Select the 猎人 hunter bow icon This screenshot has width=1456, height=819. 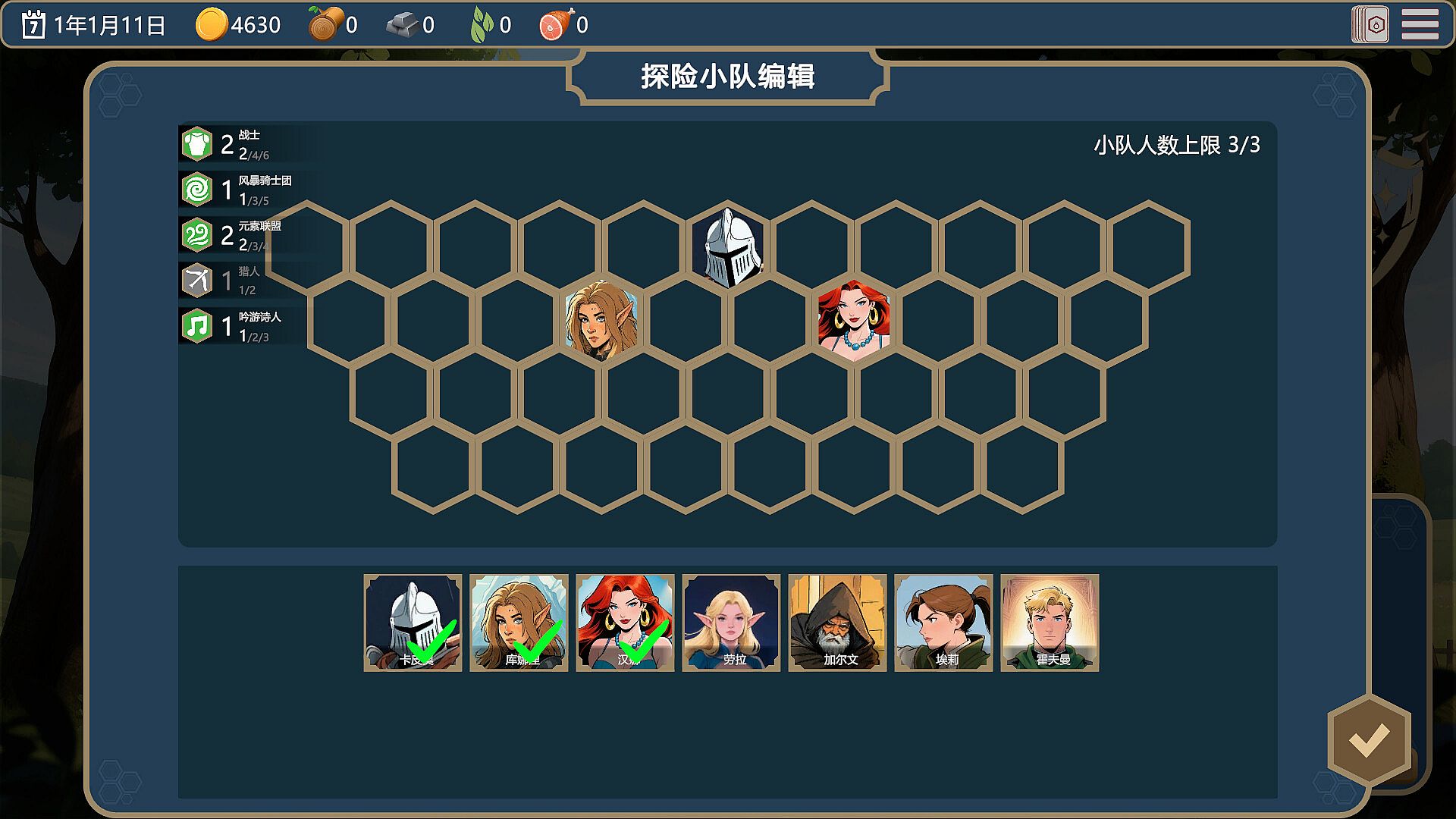click(197, 281)
